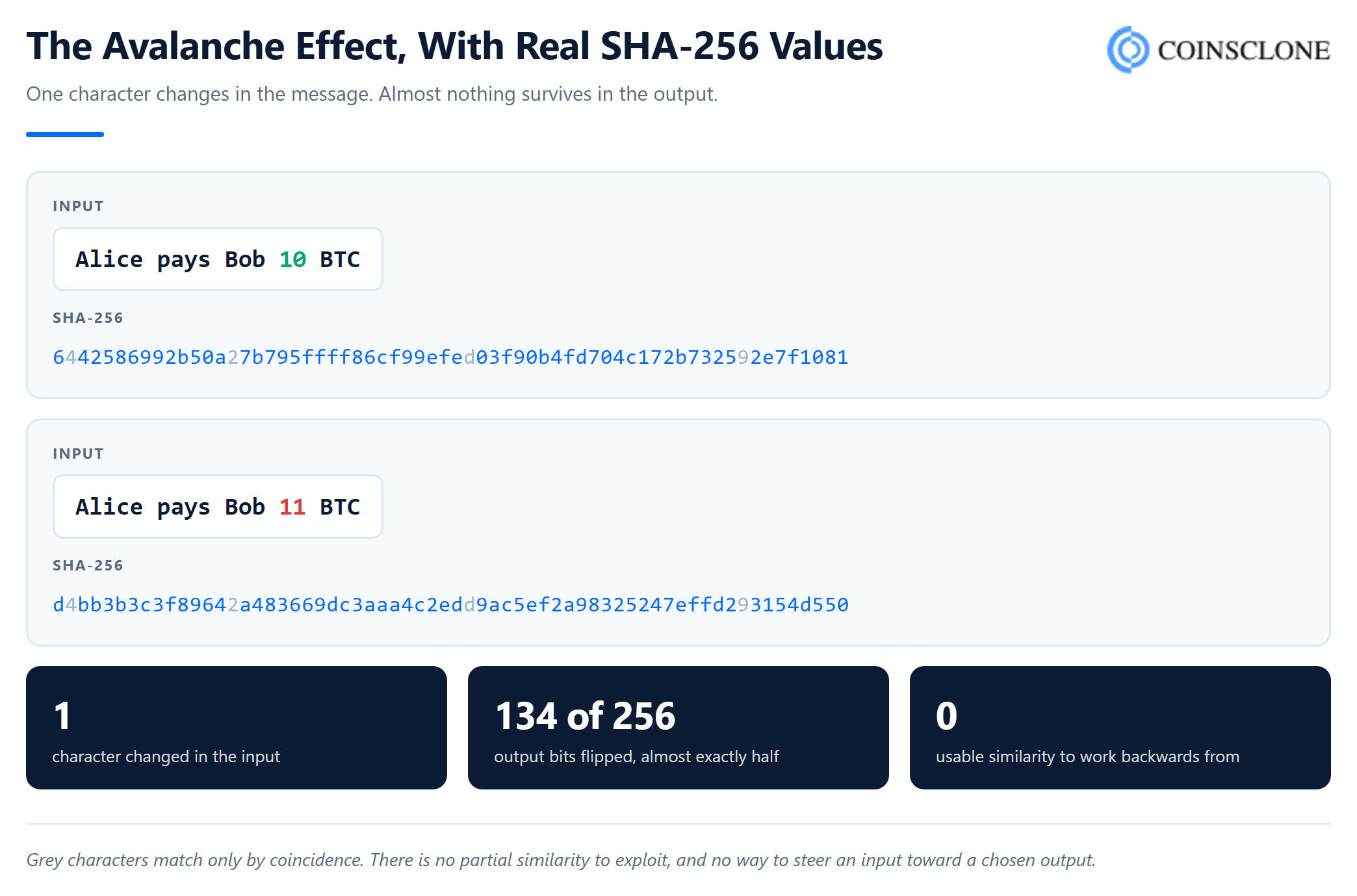
Task: Click the second INPUT label
Action: coord(78,454)
